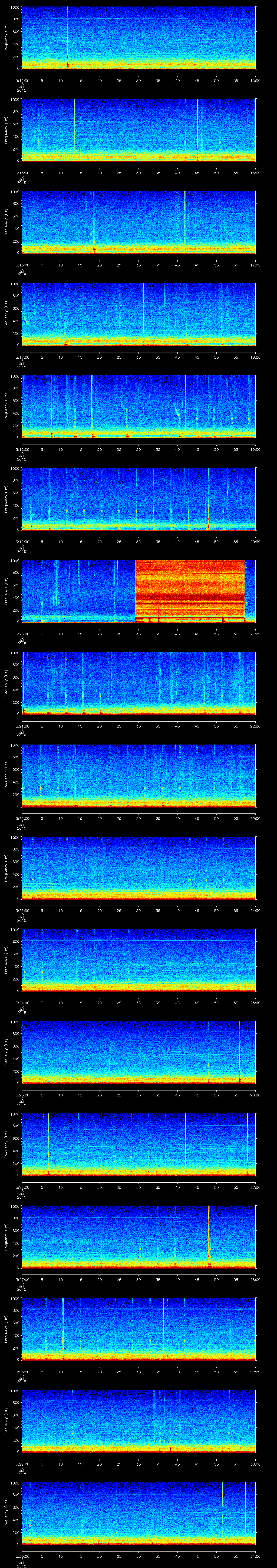
Task: Select the 3:24:00 spectrogram panel
Action: (x=138, y=960)
